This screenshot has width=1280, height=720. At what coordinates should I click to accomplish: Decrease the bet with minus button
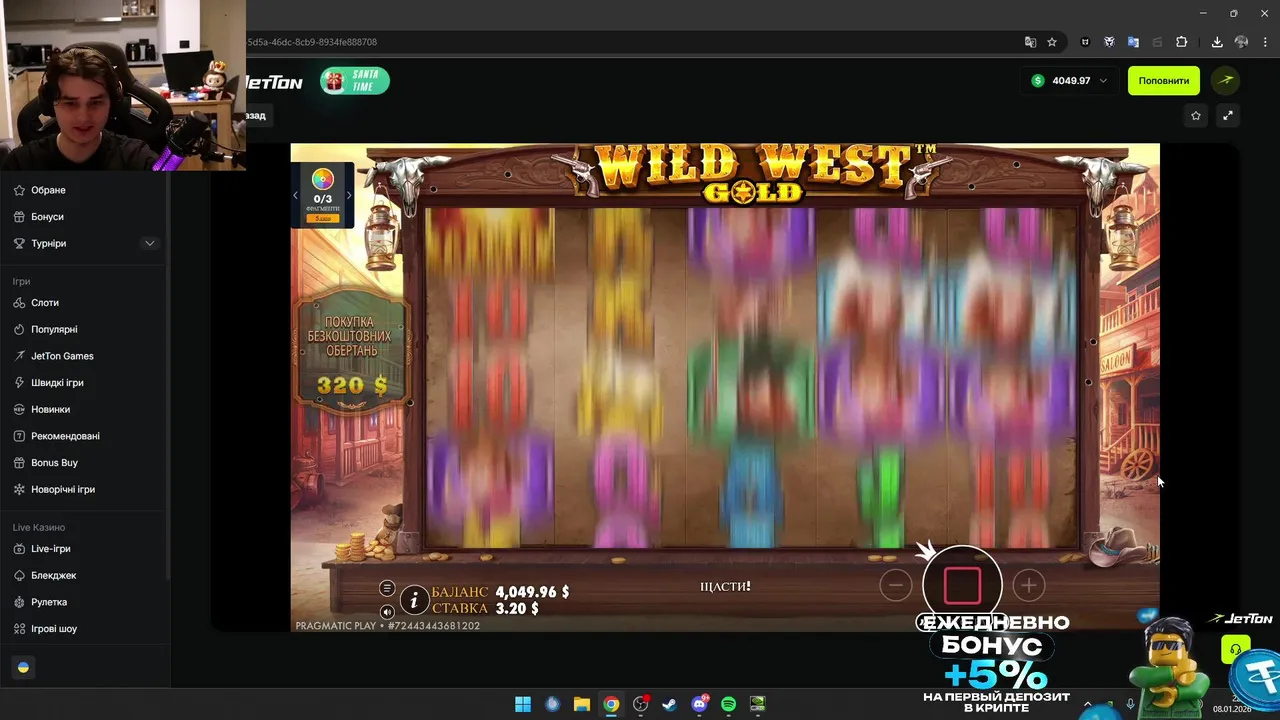(896, 586)
